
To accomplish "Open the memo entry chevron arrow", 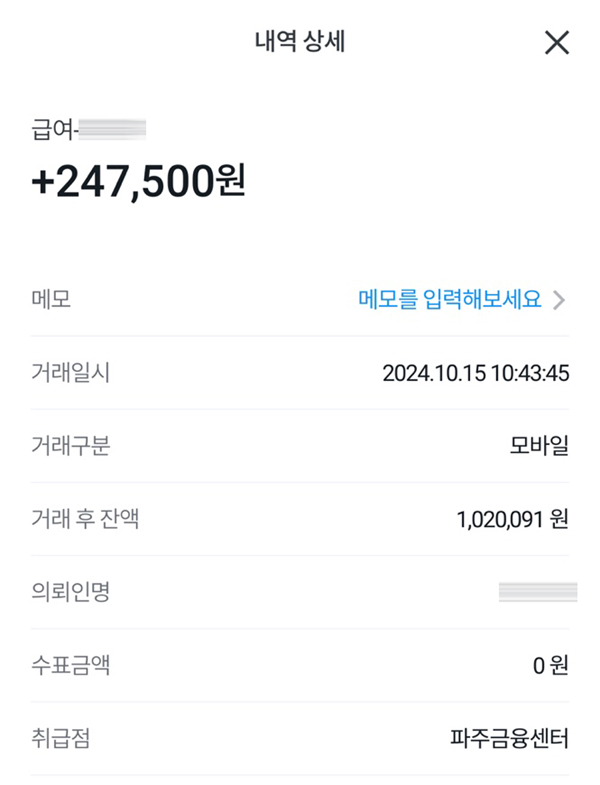I will tap(559, 300).
